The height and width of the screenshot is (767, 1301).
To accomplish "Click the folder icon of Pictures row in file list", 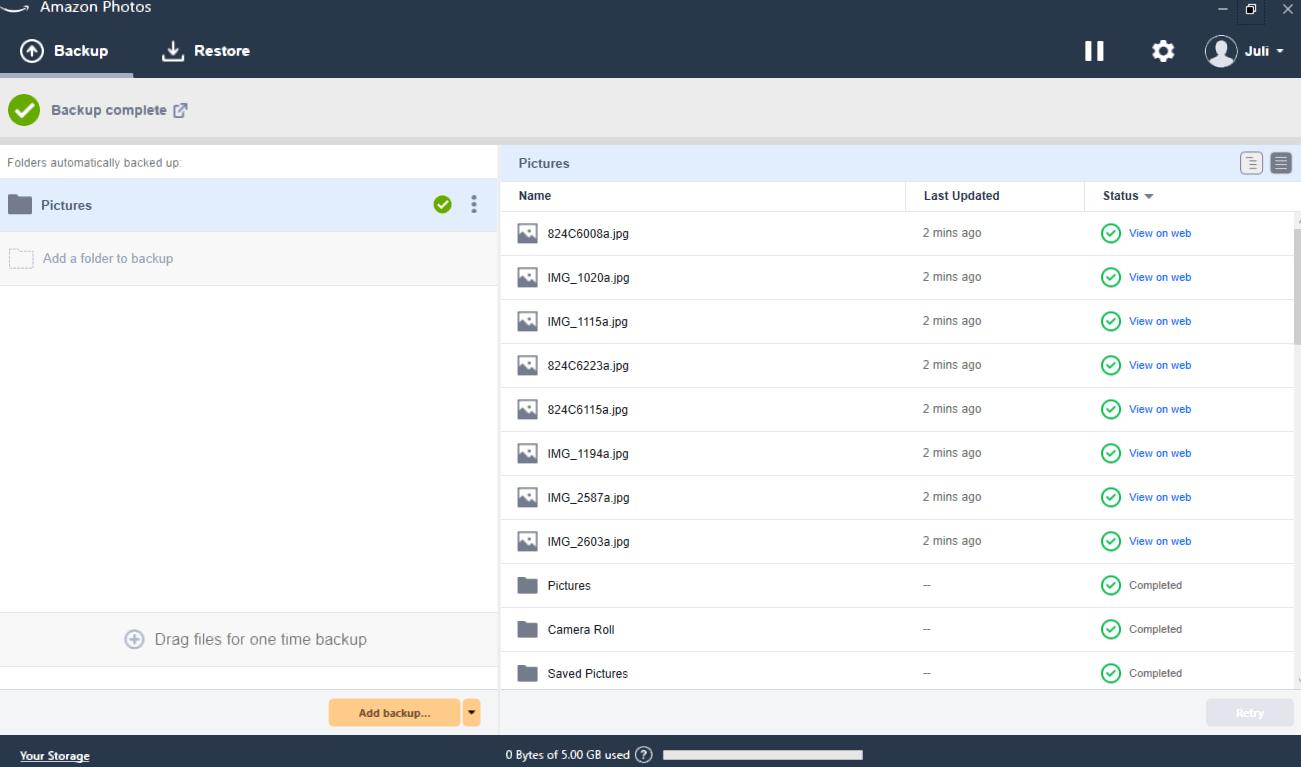I will tap(528, 585).
